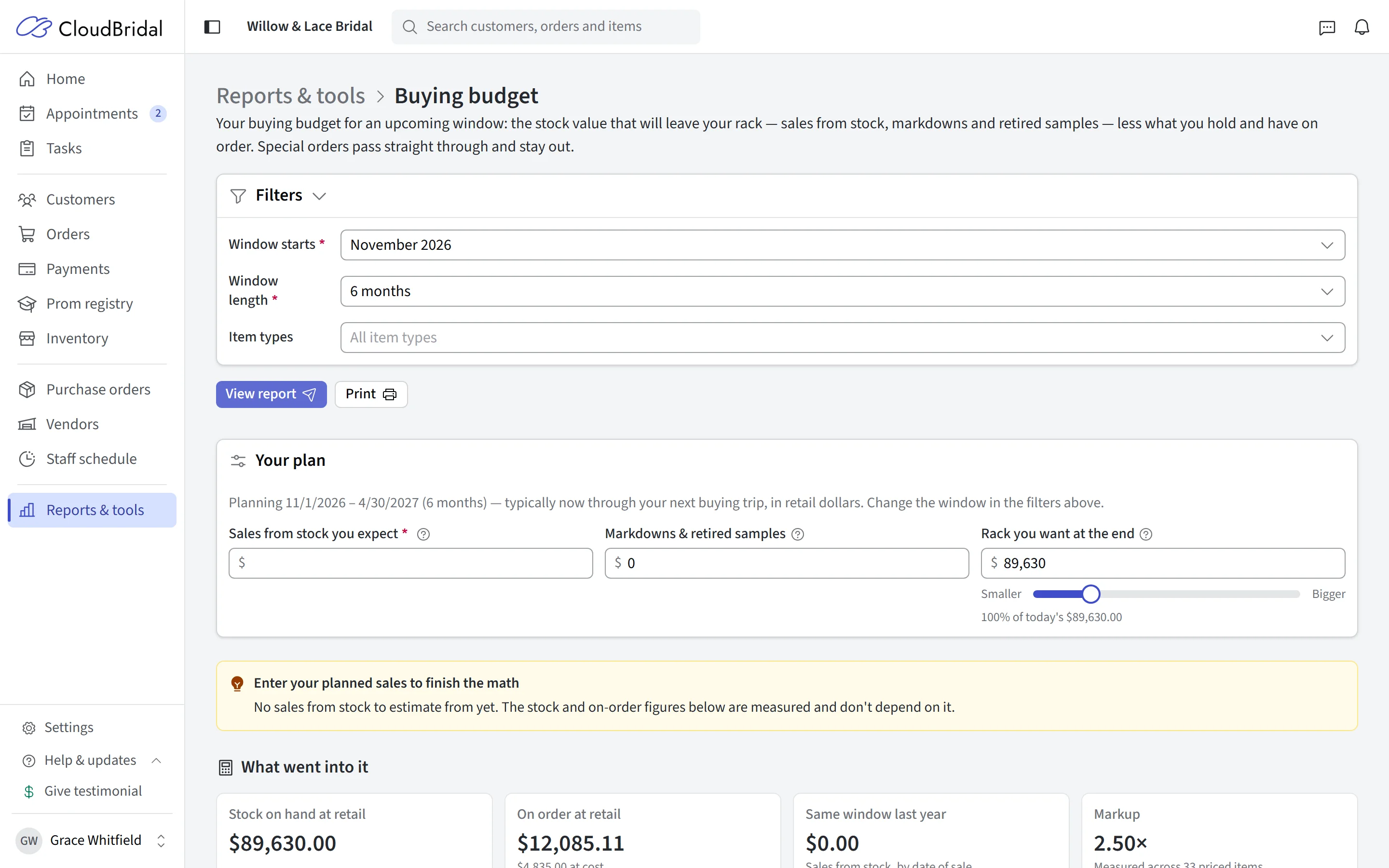Click help icon beside Markdowns & retired samples
Screen dimensions: 1389x868
798,534
